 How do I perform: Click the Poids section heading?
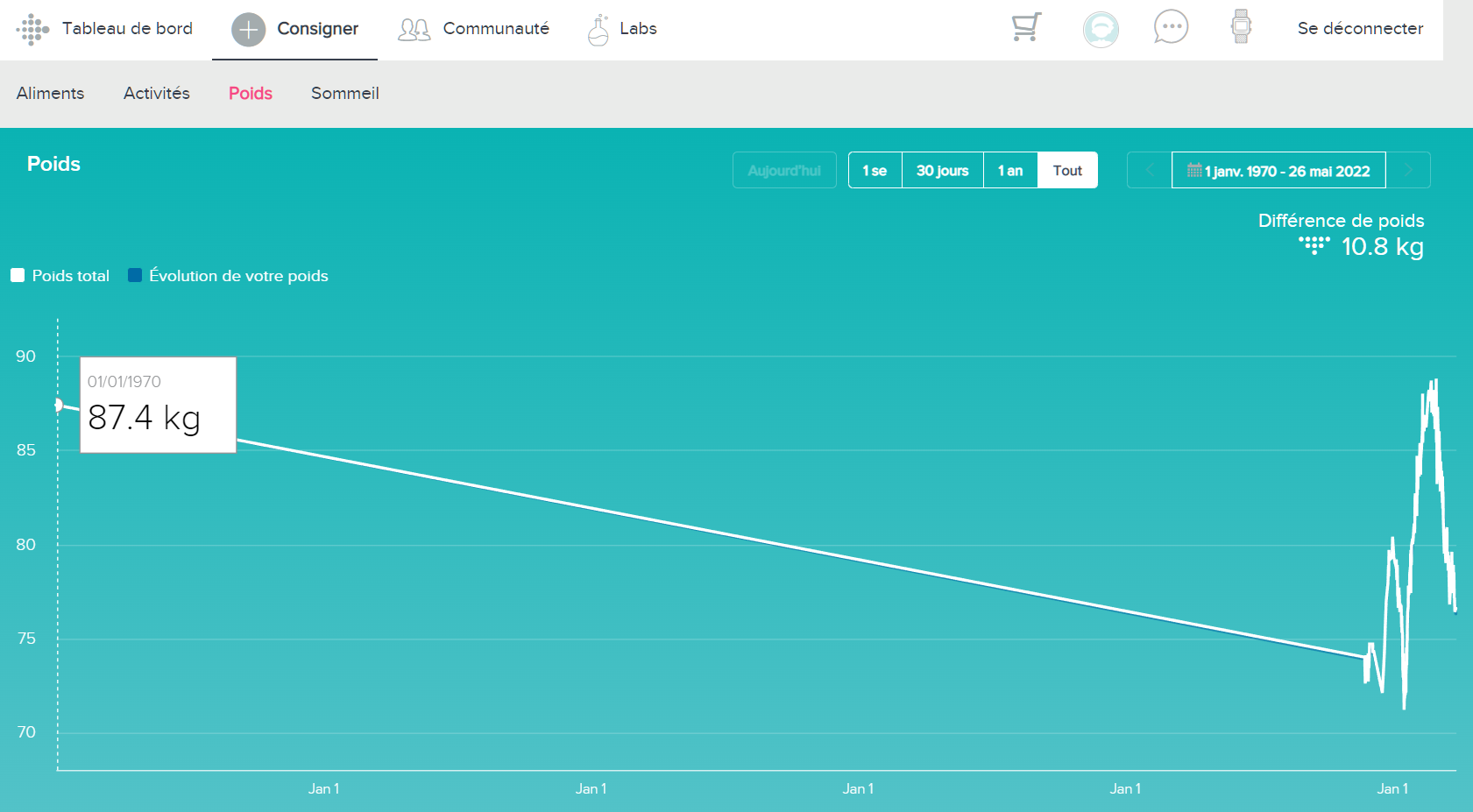tap(53, 164)
